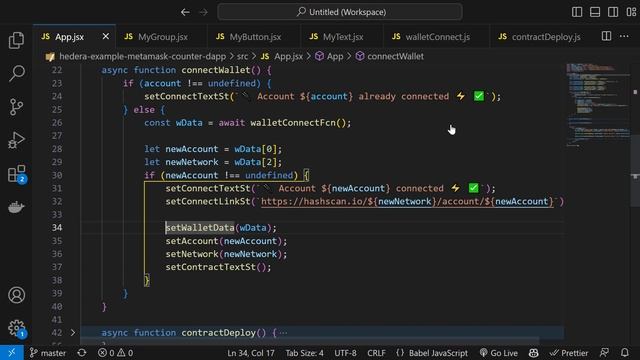Switch to the MyText.jsx tab

(342, 37)
